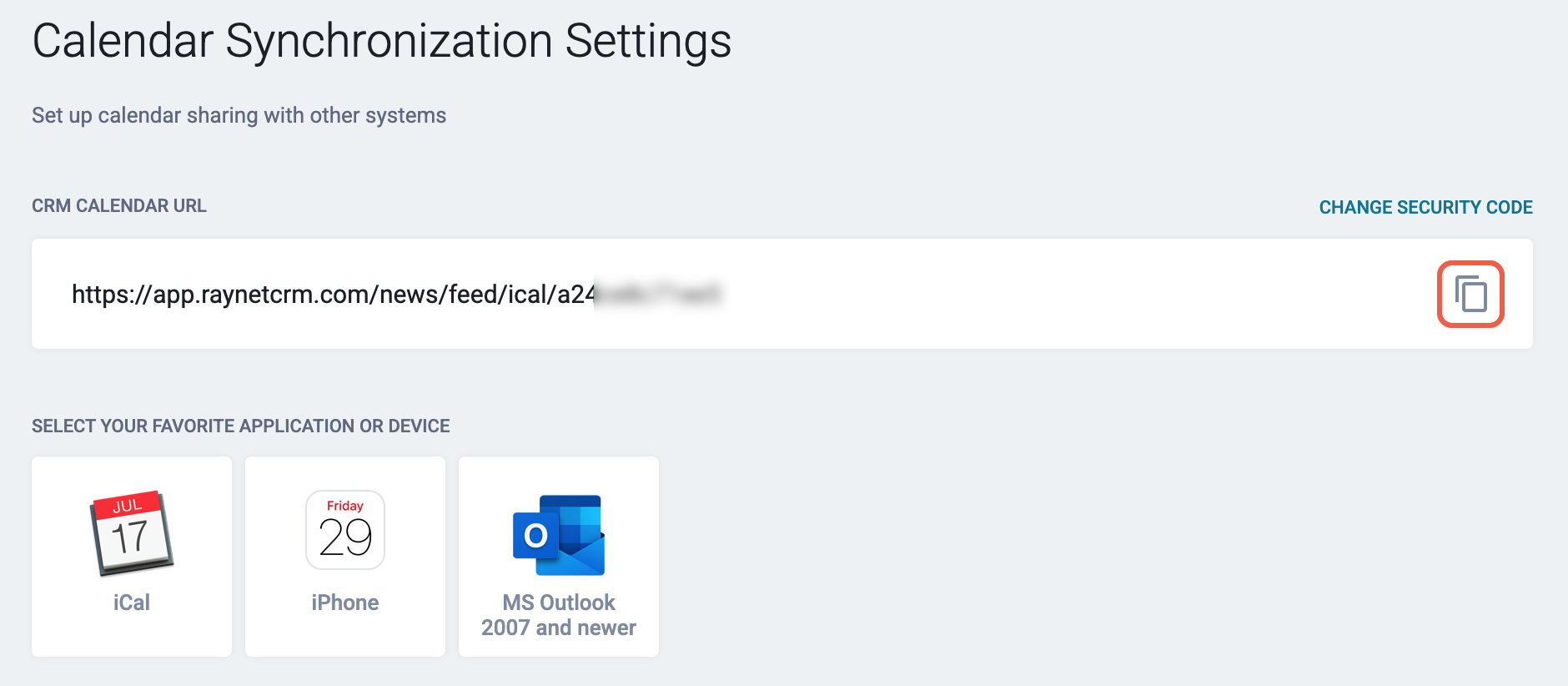
Task: Select the iPhone device card
Action: coord(345,557)
